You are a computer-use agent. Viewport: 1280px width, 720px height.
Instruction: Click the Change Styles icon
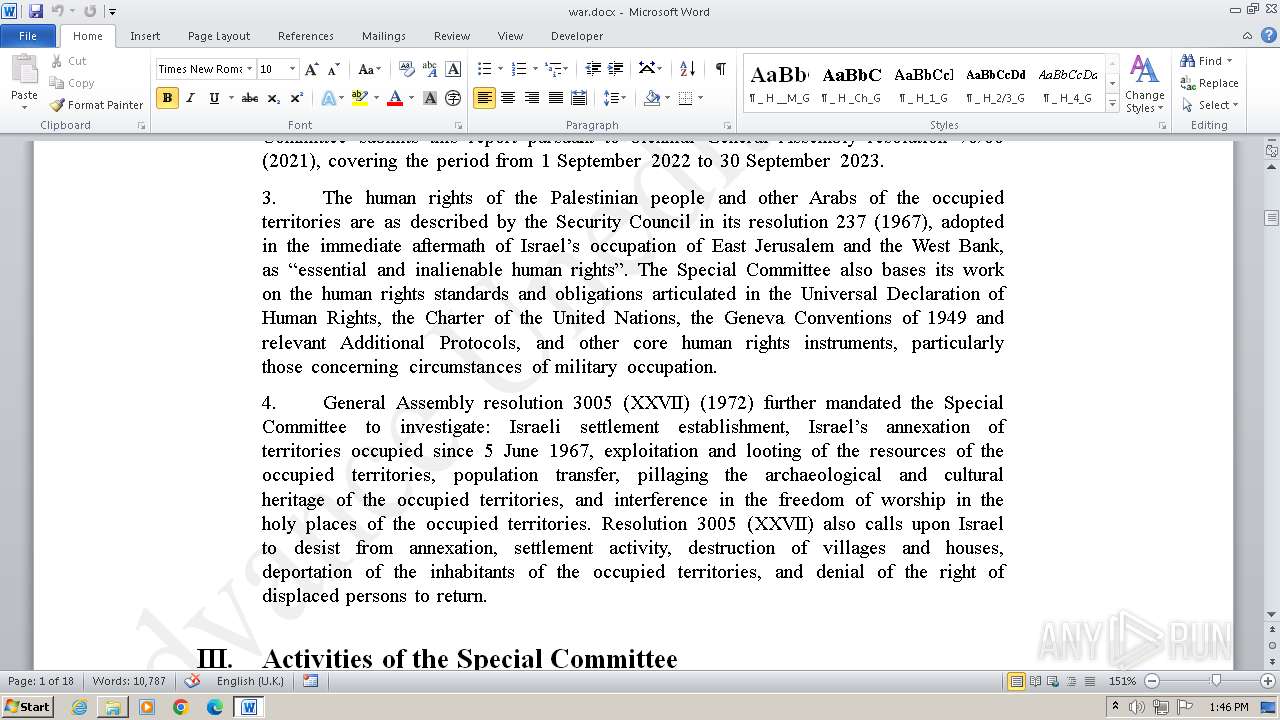pyautogui.click(x=1144, y=84)
